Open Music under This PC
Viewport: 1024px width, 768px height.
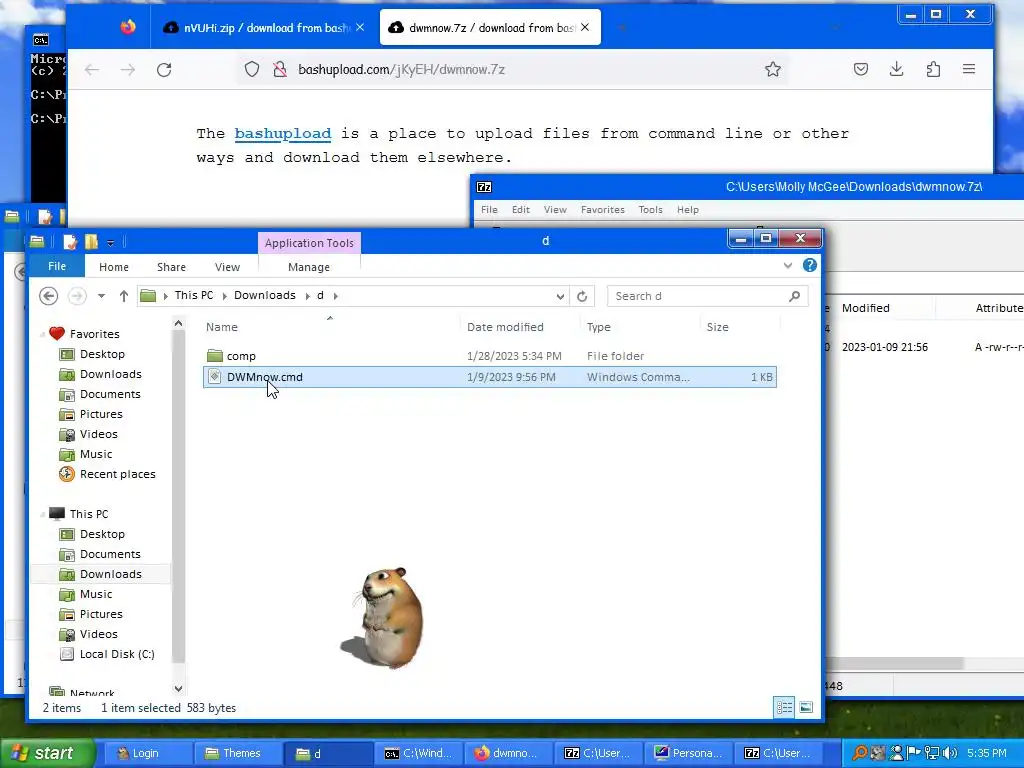(95, 594)
